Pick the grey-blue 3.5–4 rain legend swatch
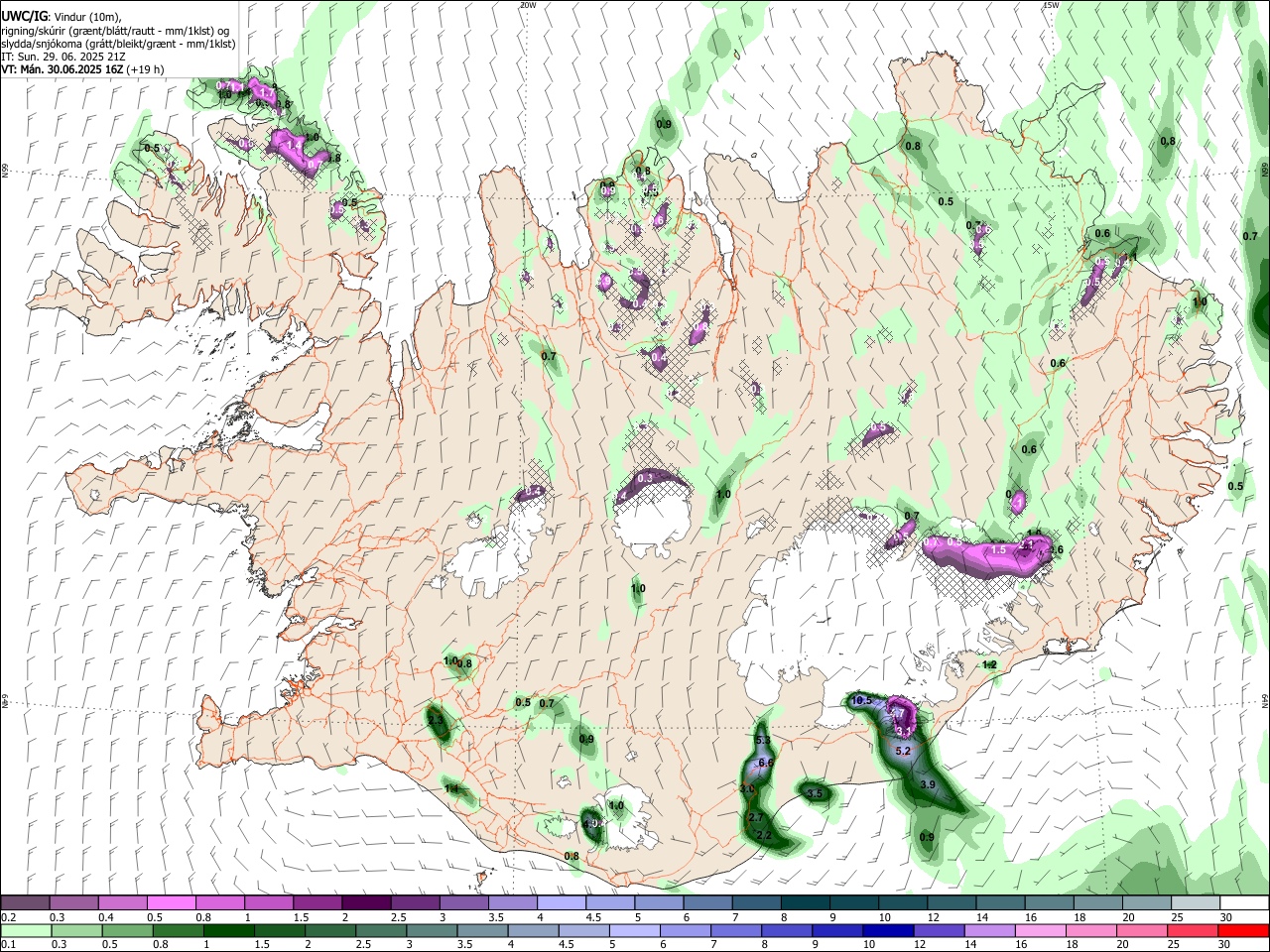The height and width of the screenshot is (952, 1270). click(482, 930)
